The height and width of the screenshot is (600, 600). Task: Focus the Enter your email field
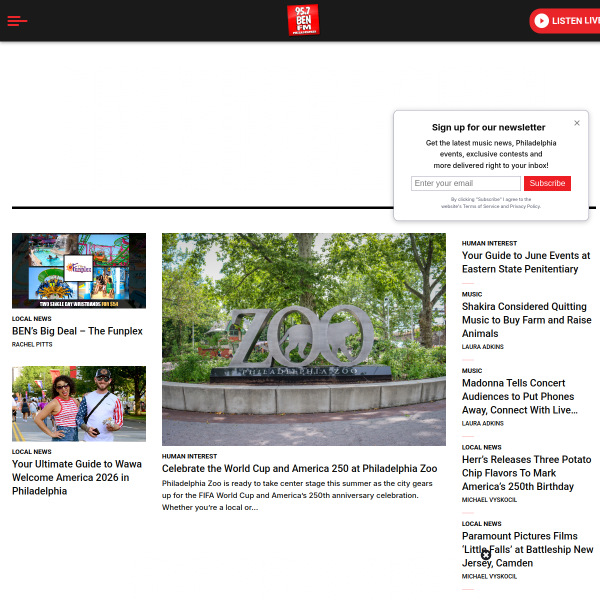pyautogui.click(x=466, y=183)
